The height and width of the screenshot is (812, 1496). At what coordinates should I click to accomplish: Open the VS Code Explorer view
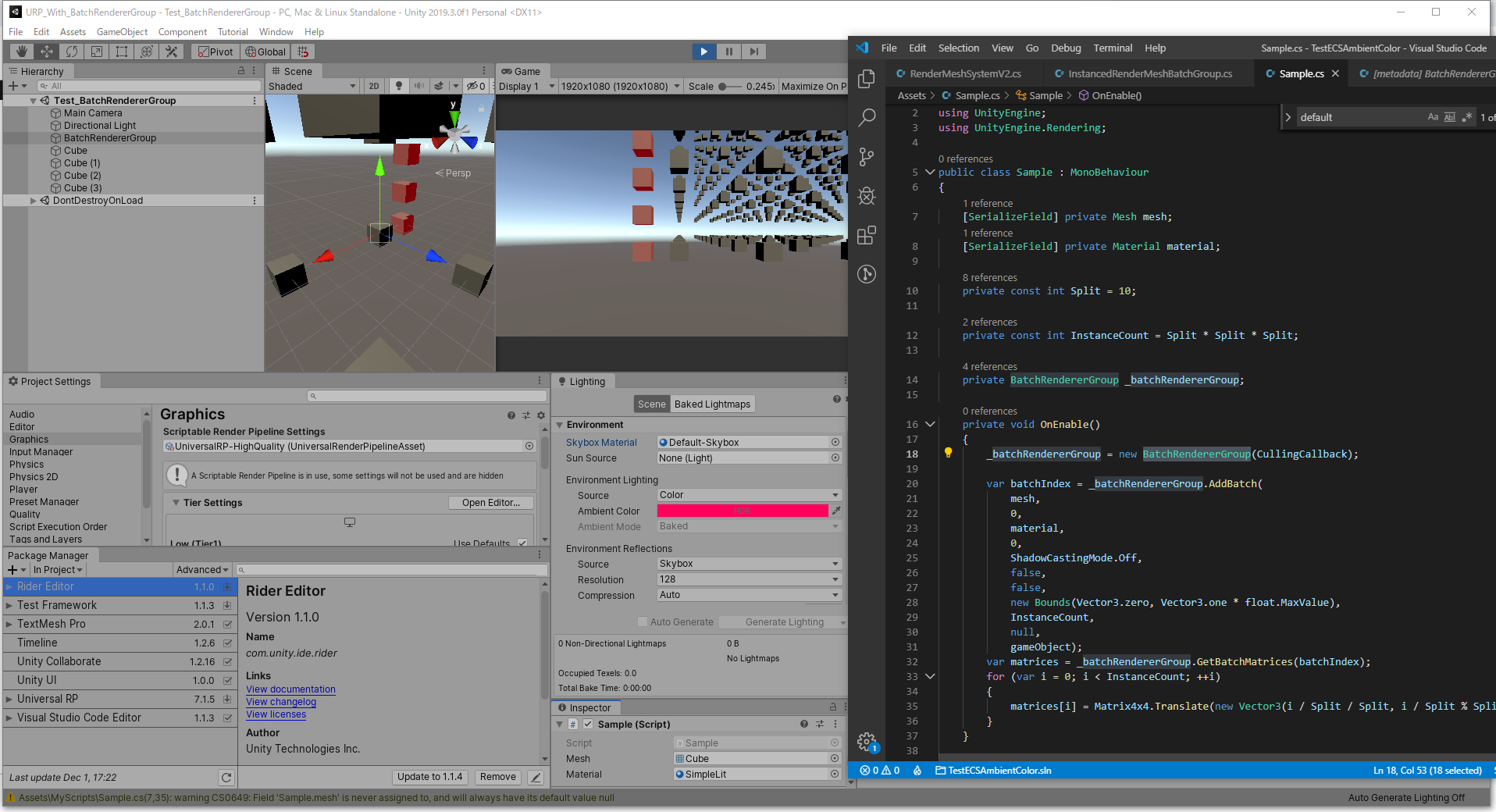(867, 79)
